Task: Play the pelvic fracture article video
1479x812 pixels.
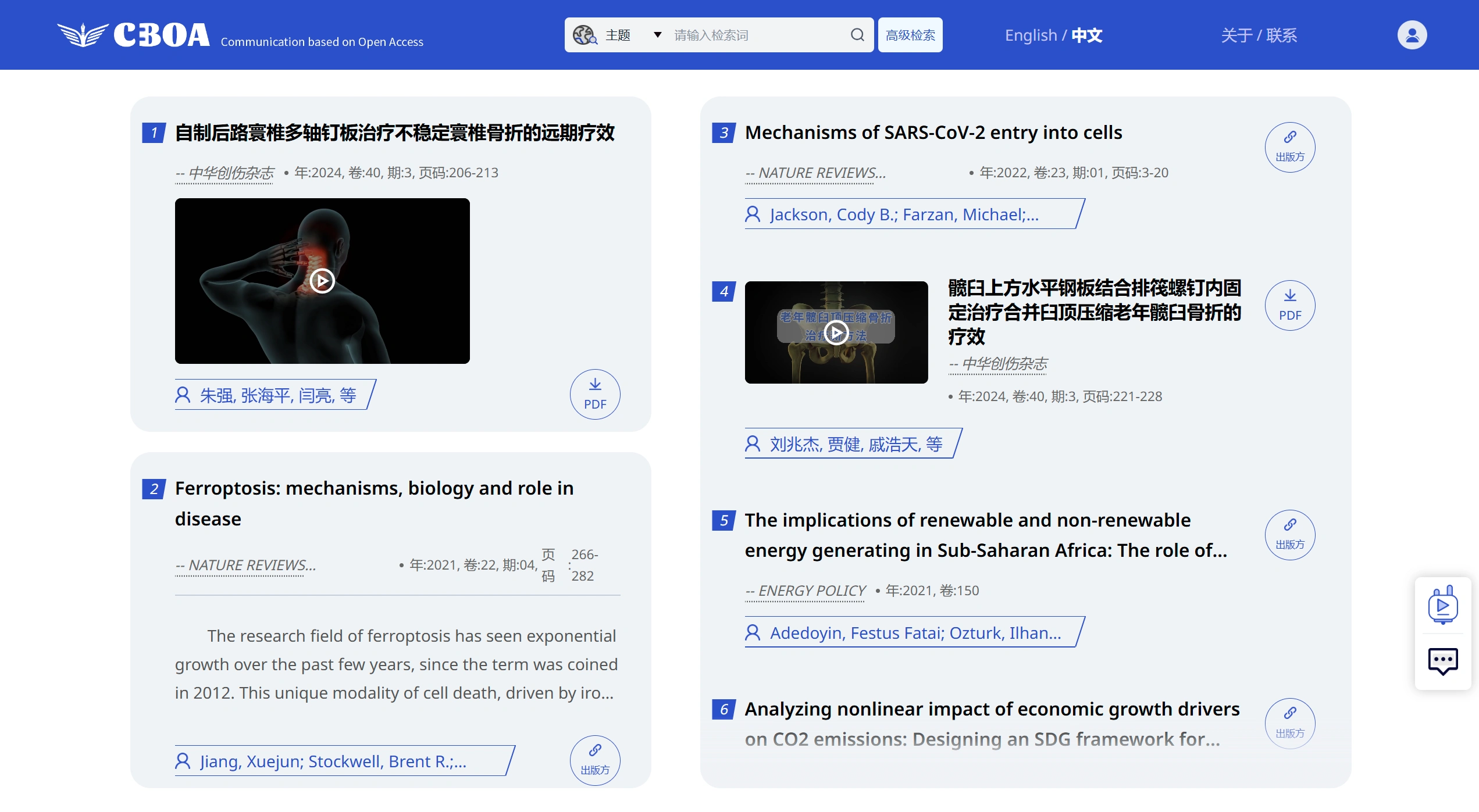Action: pos(836,332)
